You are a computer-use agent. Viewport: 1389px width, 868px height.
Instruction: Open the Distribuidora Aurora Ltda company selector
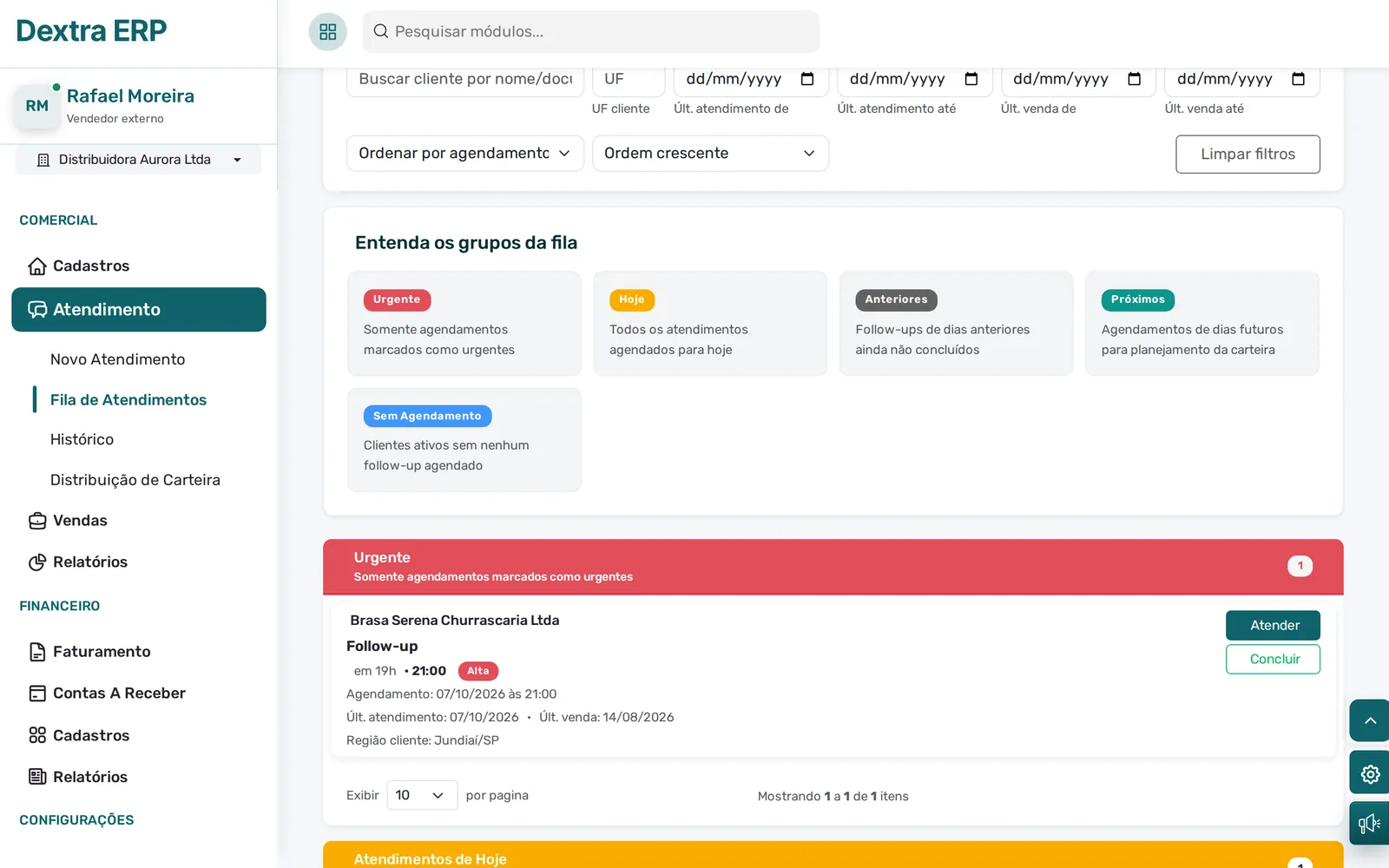pyautogui.click(x=138, y=160)
